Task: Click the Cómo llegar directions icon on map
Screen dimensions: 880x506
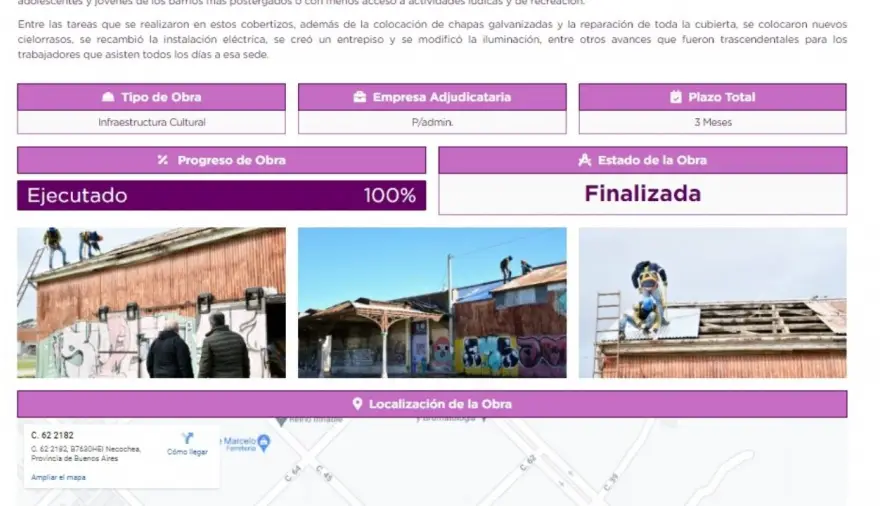Action: coord(187,438)
